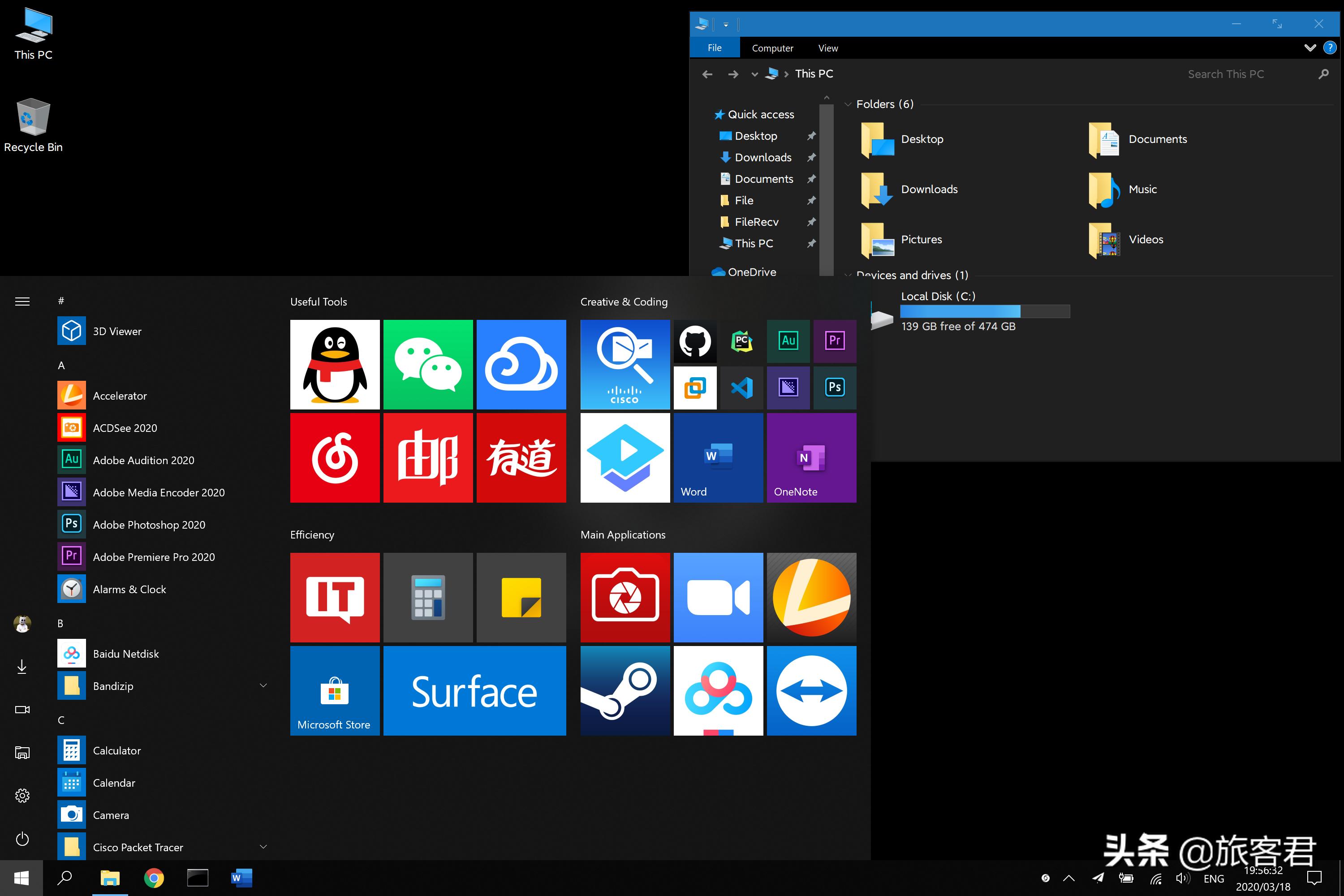Click the Search This PC input field
The image size is (1344, 896).
coord(1226,74)
